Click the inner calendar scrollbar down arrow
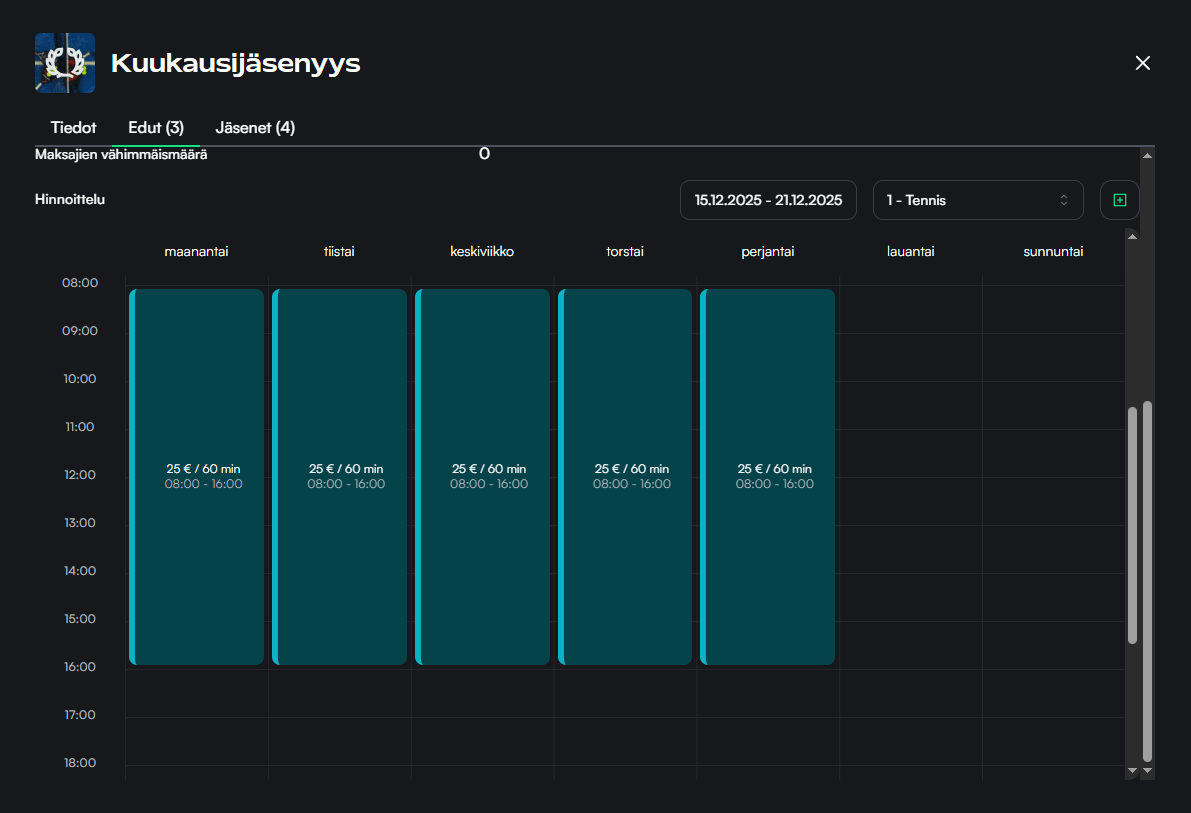Image resolution: width=1191 pixels, height=813 pixels. point(1132,771)
